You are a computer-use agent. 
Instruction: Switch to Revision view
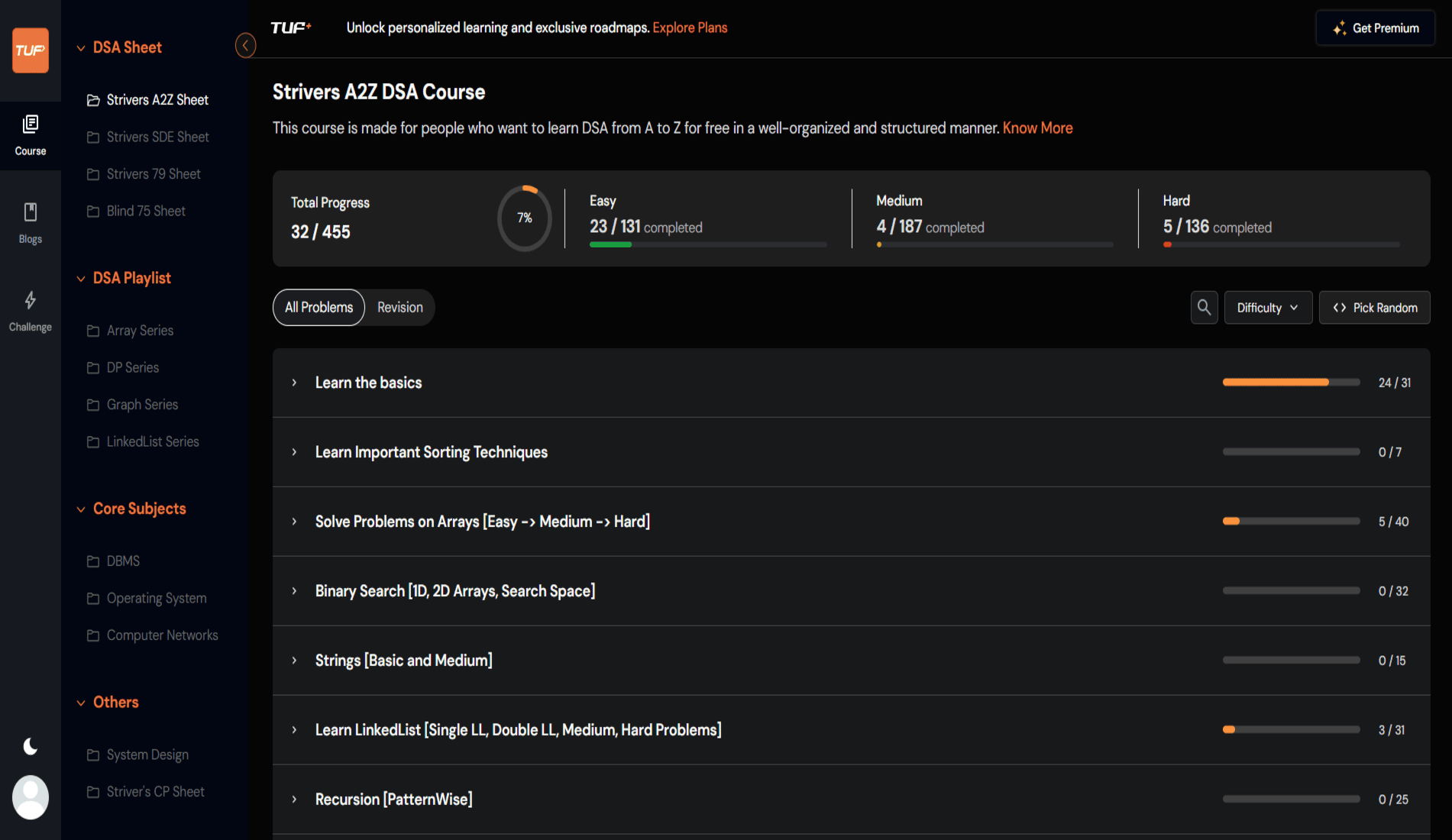pos(399,307)
